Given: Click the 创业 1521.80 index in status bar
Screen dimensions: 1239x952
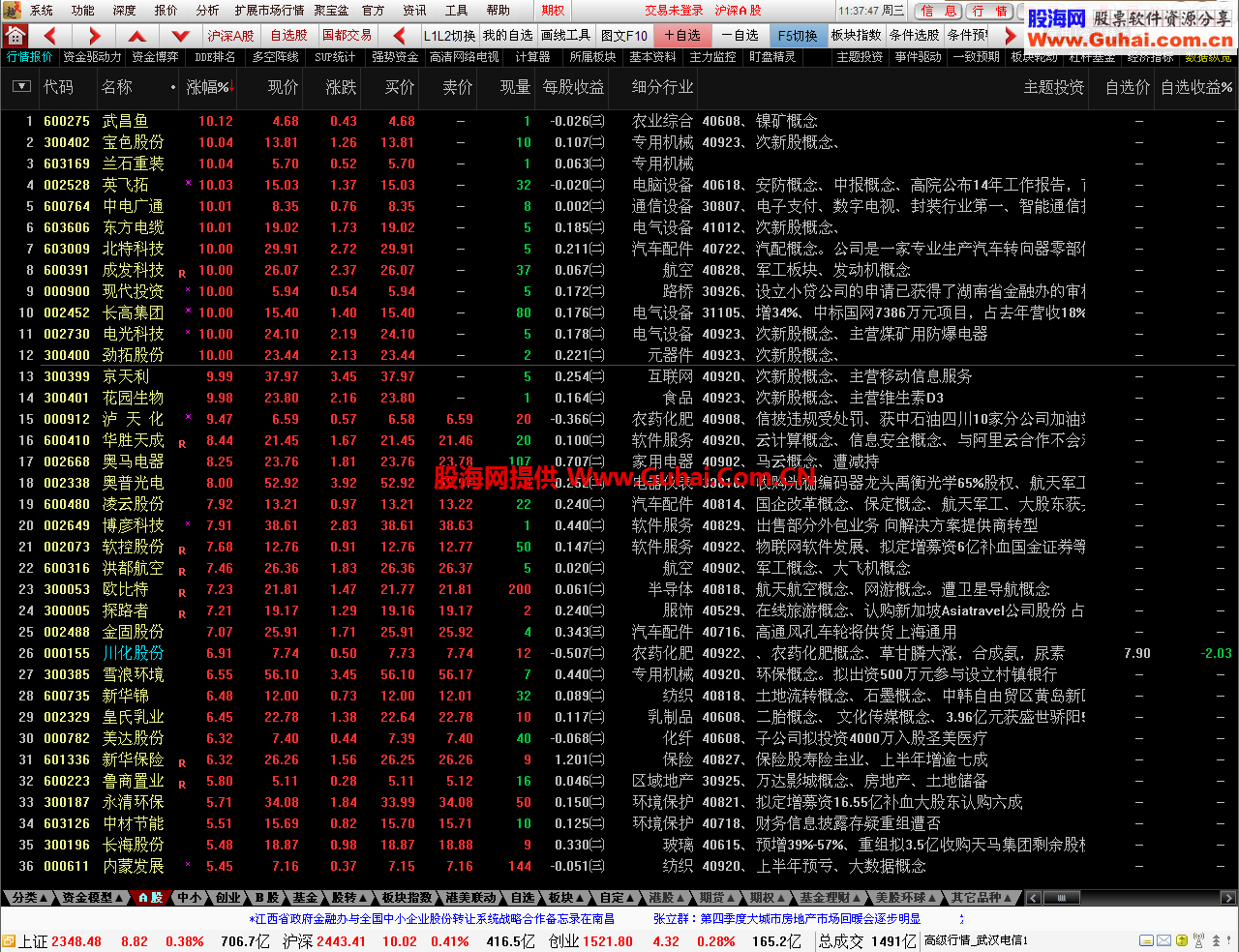Looking at the screenshot, I should 590,941.
